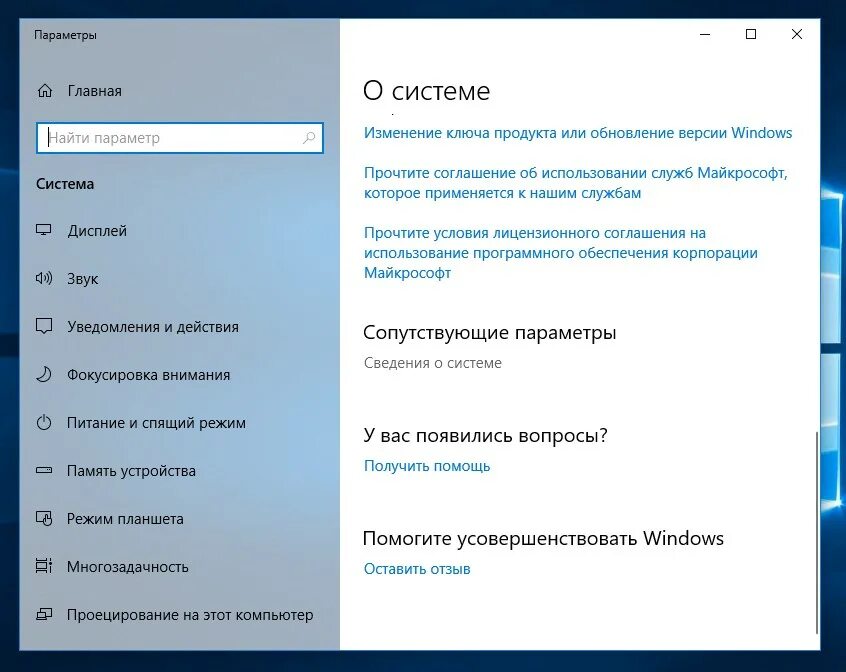Click the Режим планшета icon
Screen dimensions: 846x672
(x=44, y=518)
